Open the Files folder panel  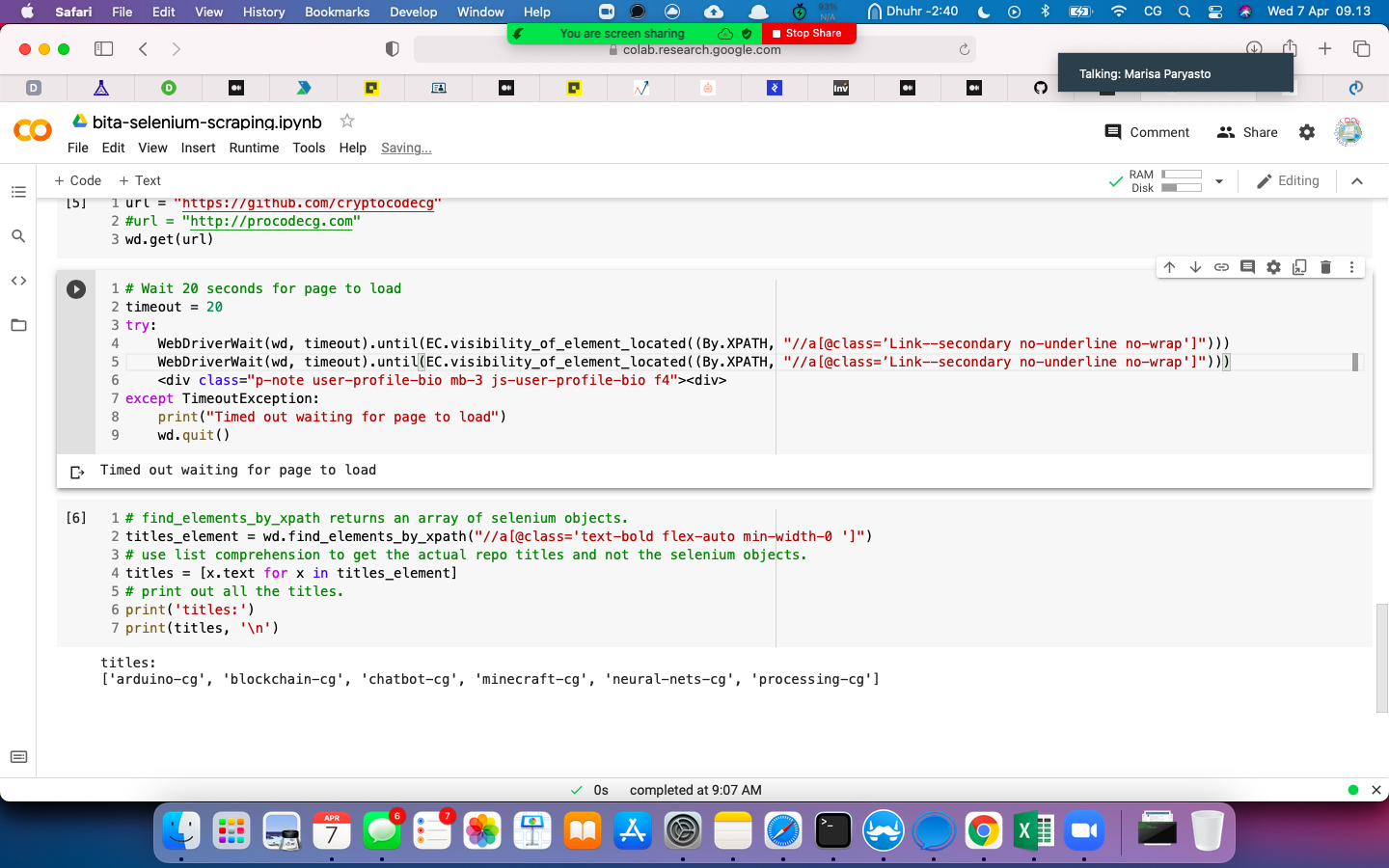(x=18, y=325)
